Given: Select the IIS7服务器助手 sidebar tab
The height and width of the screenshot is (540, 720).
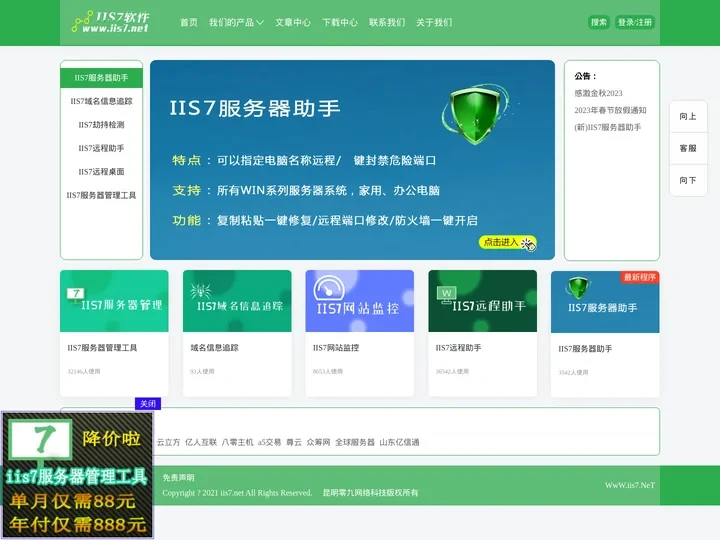Looking at the screenshot, I should point(101,78).
